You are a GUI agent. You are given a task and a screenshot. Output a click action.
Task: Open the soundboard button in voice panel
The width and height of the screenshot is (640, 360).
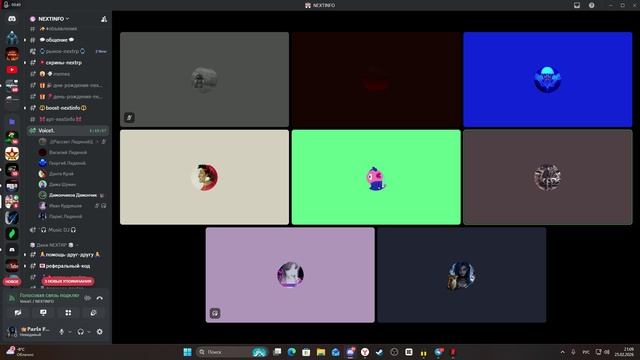(93, 313)
